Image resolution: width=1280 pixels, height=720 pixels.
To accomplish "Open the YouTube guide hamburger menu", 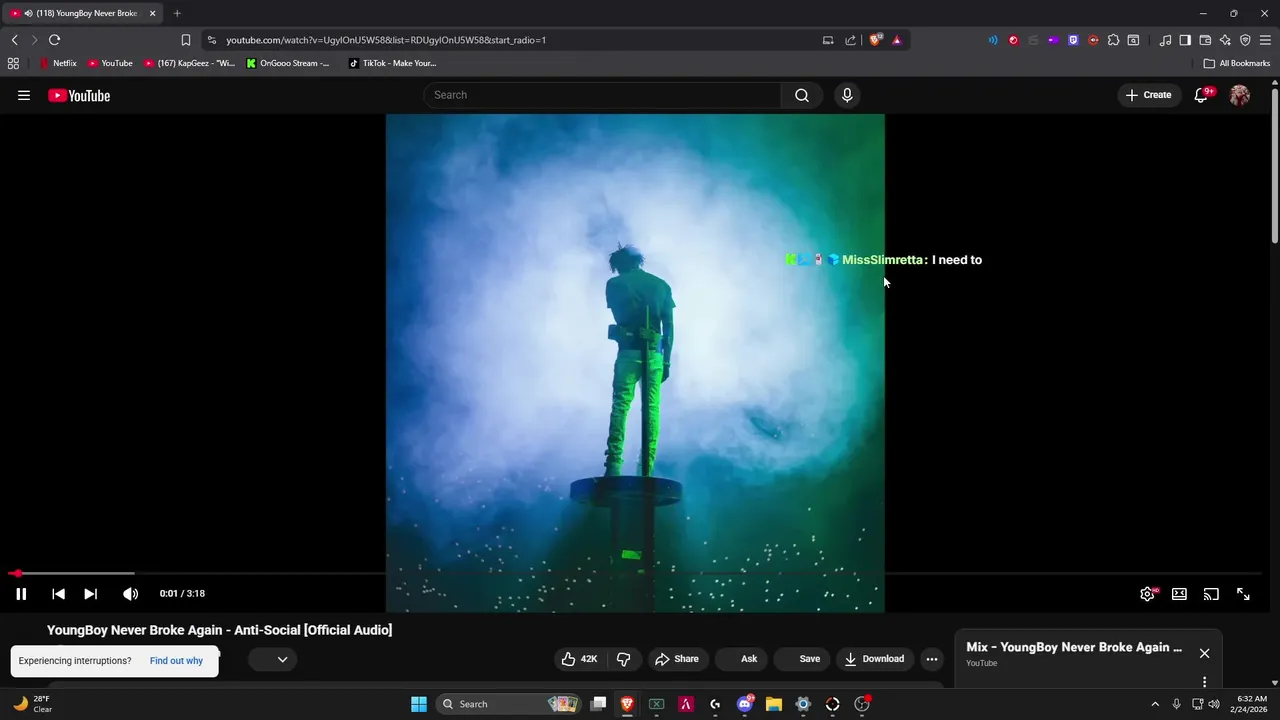I will coord(24,95).
